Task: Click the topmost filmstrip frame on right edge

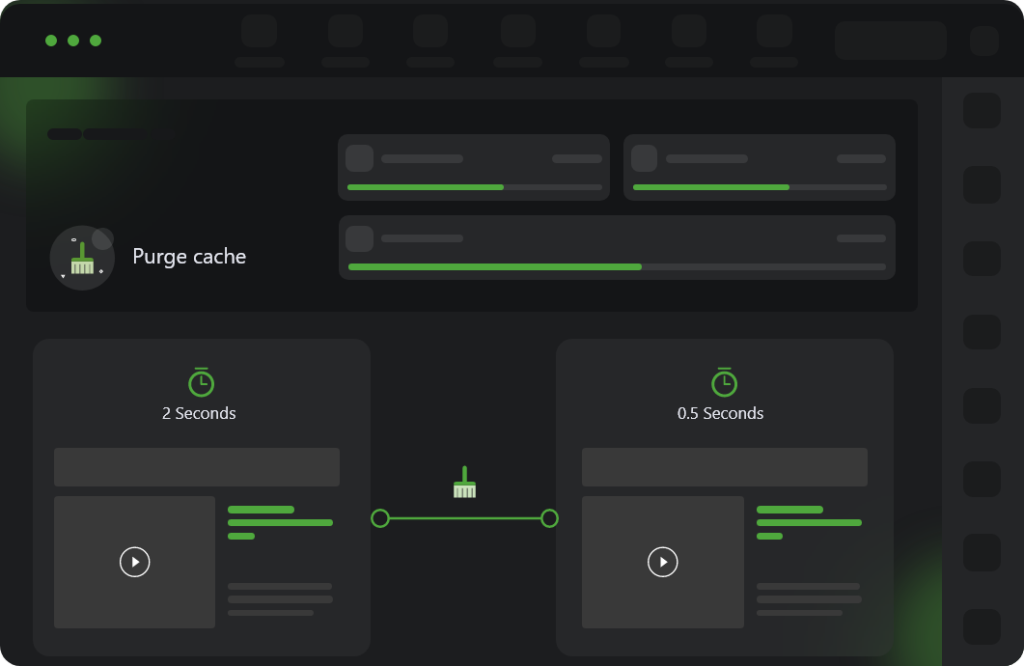Action: pyautogui.click(x=982, y=110)
